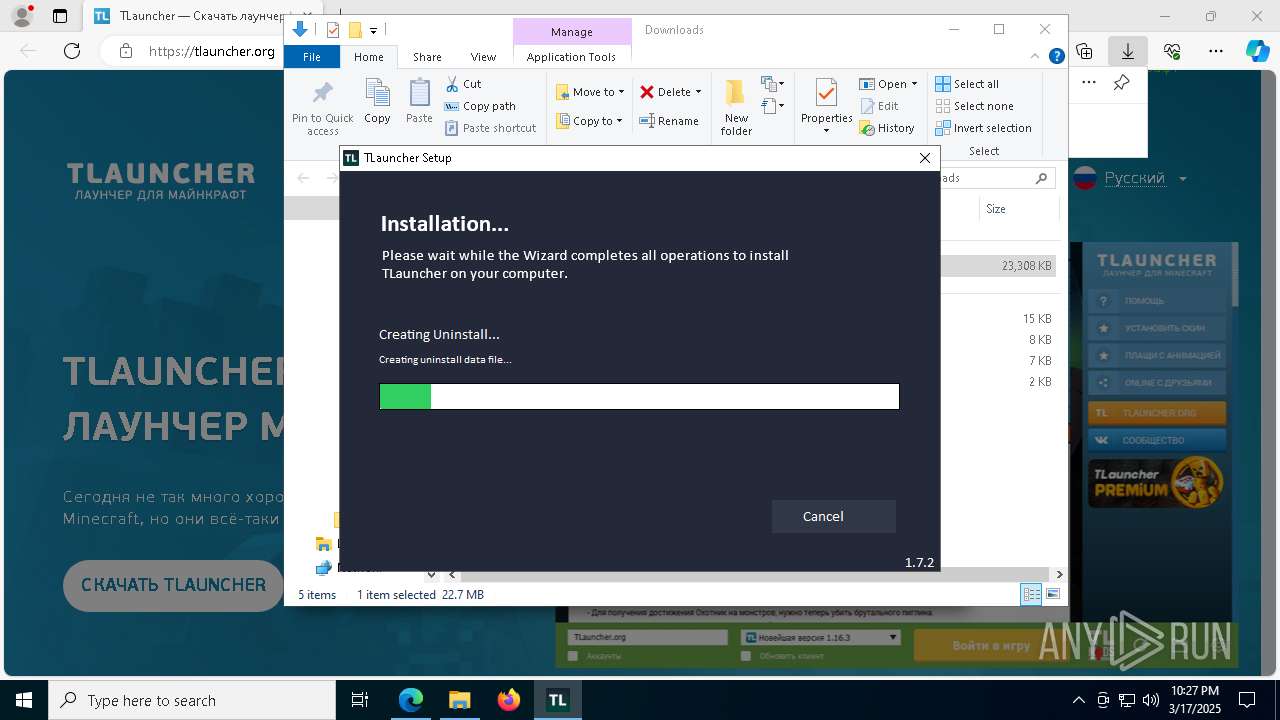
Task: Click Paste shortcut in ribbon
Action: tap(490, 128)
